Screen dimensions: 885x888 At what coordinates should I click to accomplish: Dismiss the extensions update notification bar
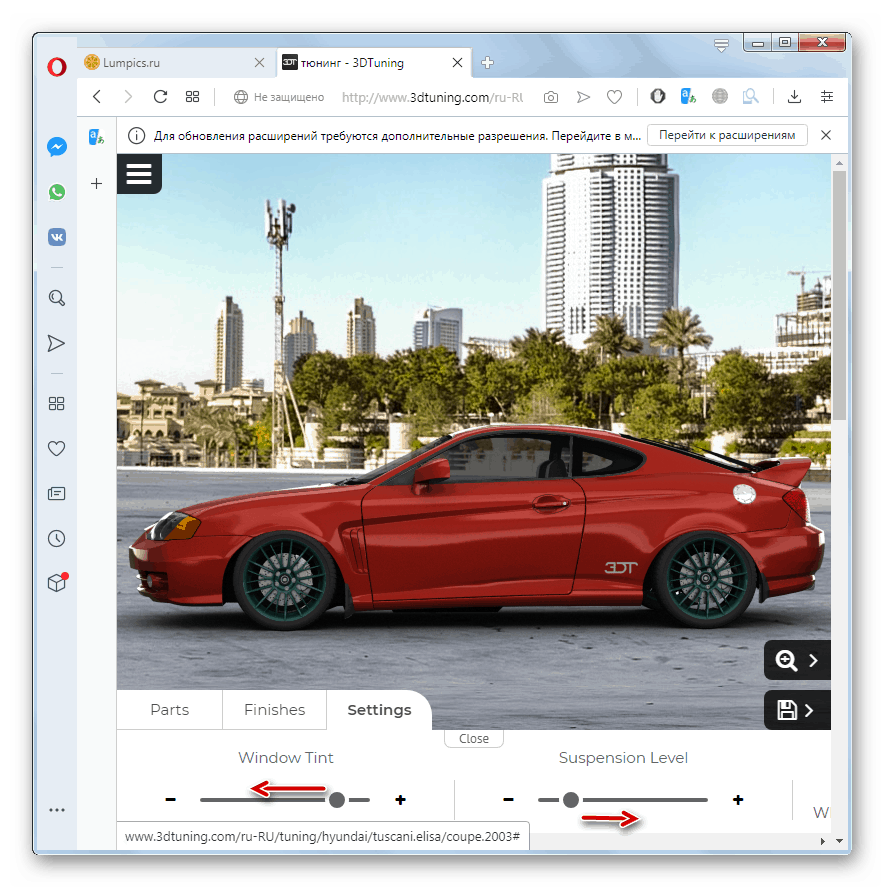tap(826, 135)
